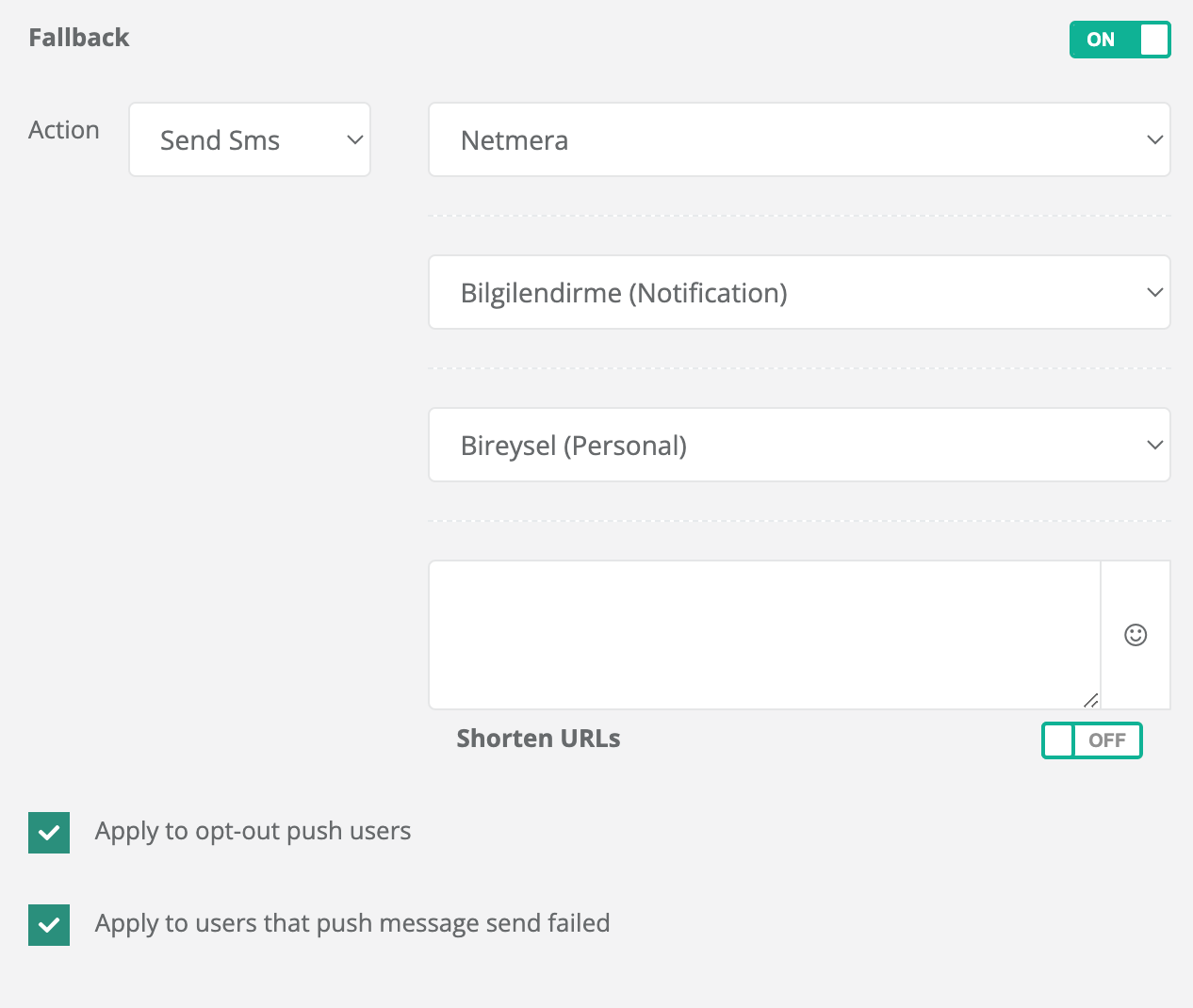Click the chevron on Bireysel (Personal) field
The image size is (1193, 1008).
click(x=1154, y=446)
